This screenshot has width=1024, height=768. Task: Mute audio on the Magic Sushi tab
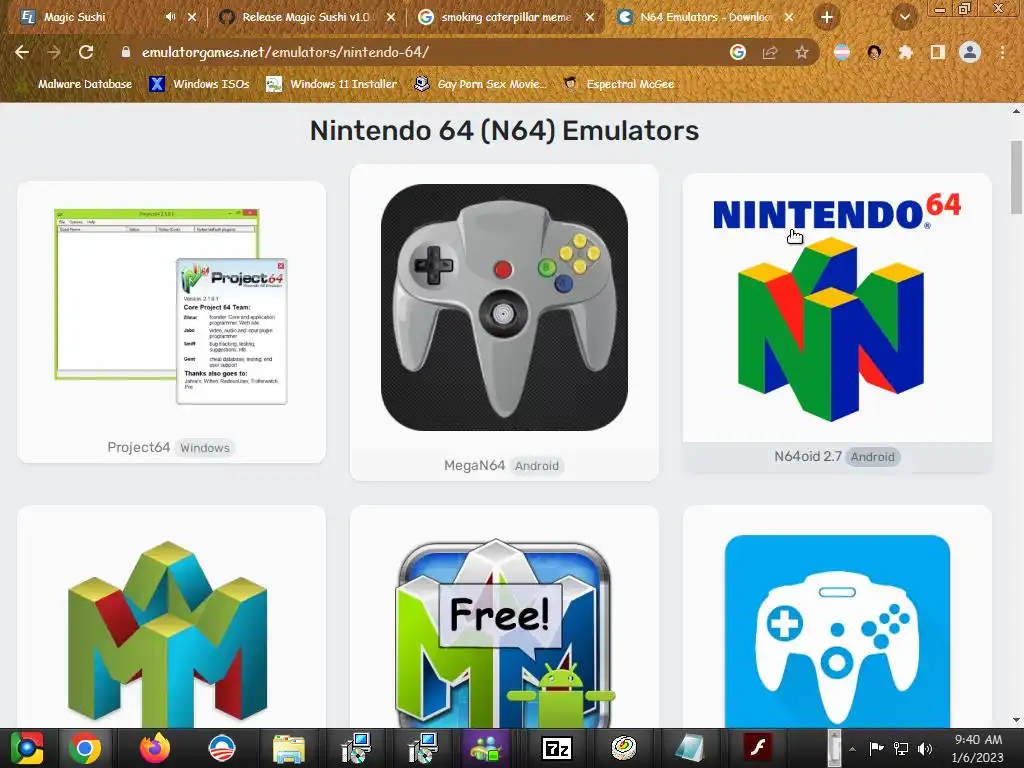(170, 17)
